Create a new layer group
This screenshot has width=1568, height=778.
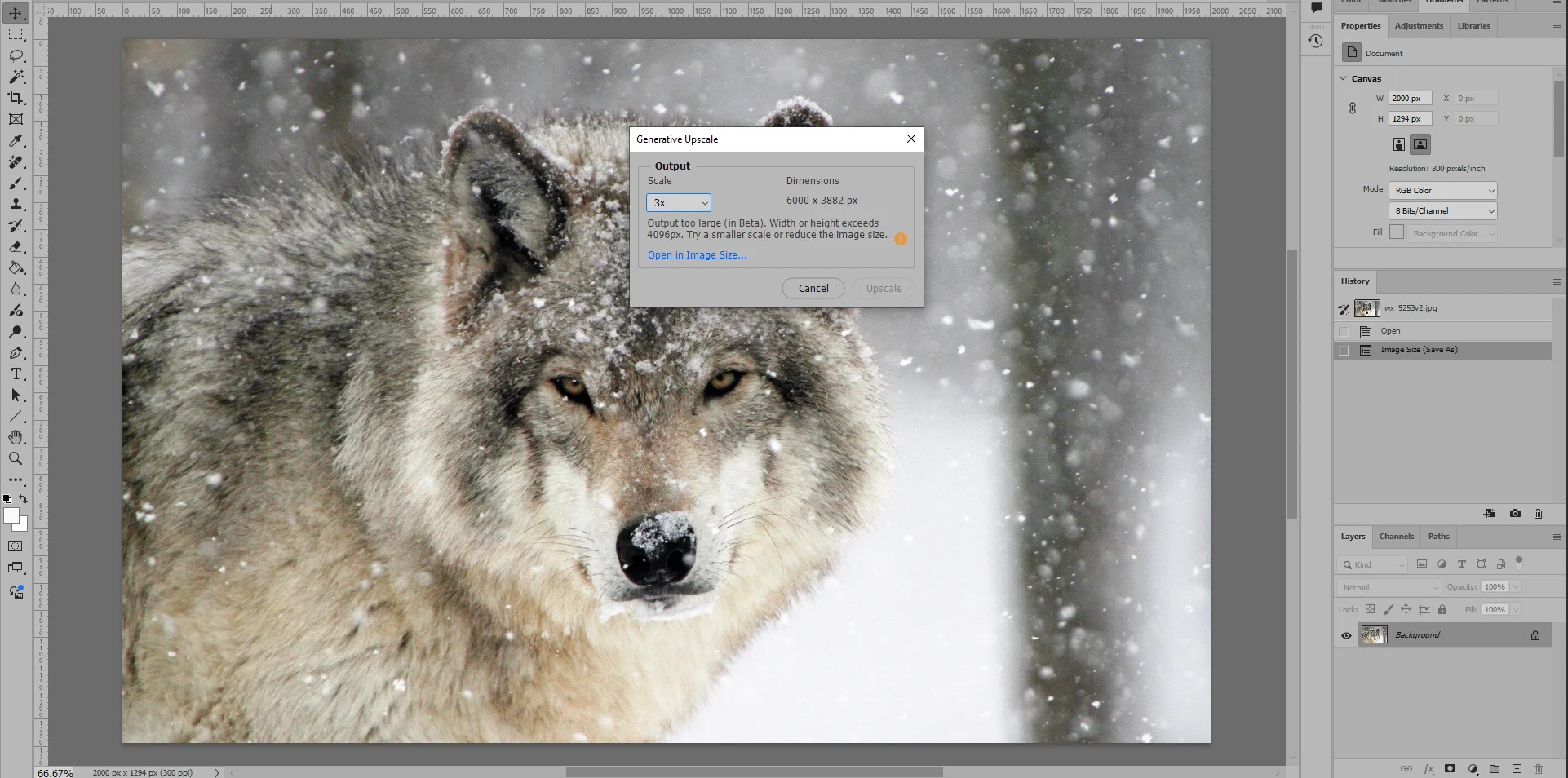tap(1495, 768)
